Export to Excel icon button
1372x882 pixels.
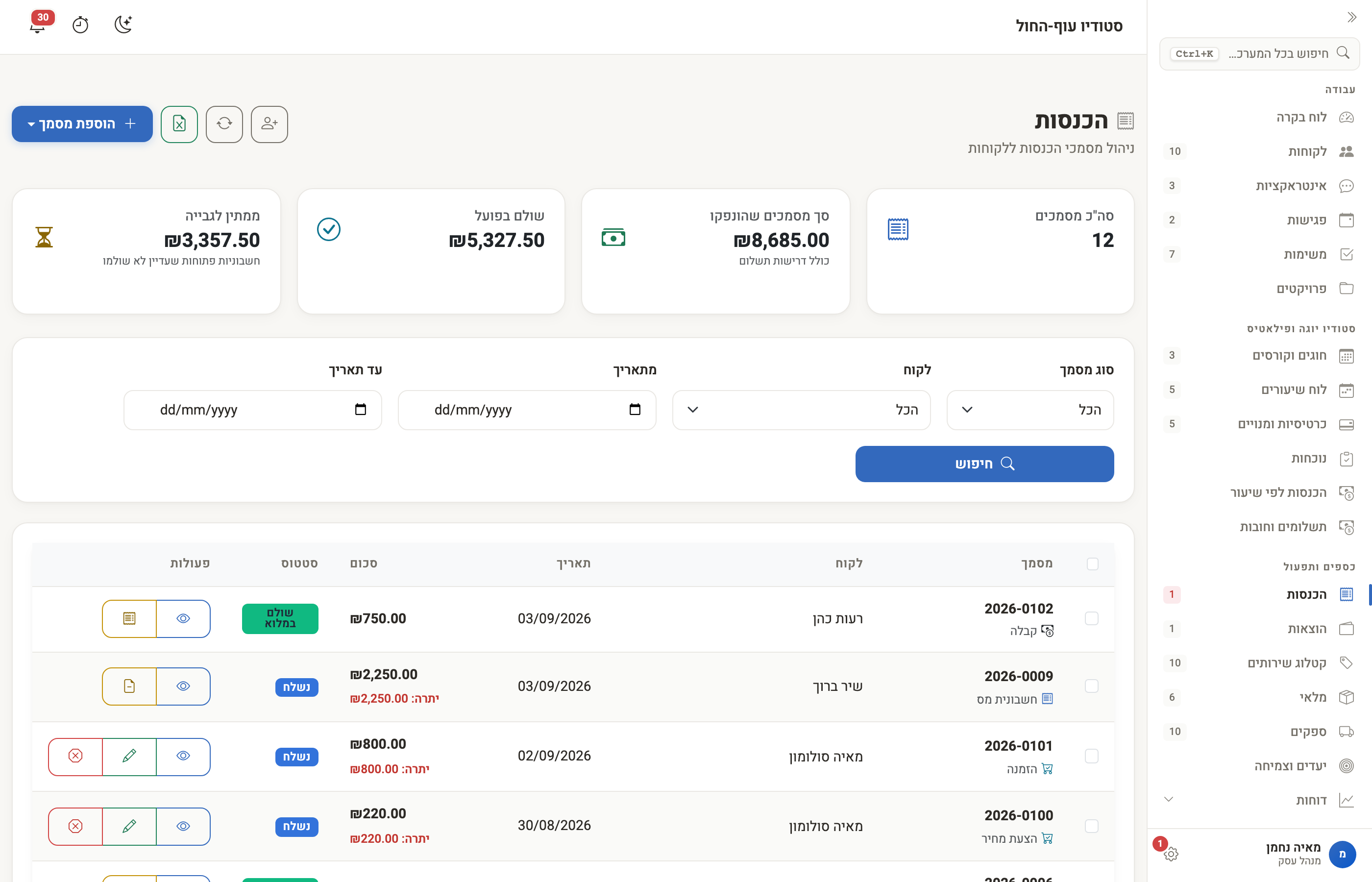coord(179,123)
